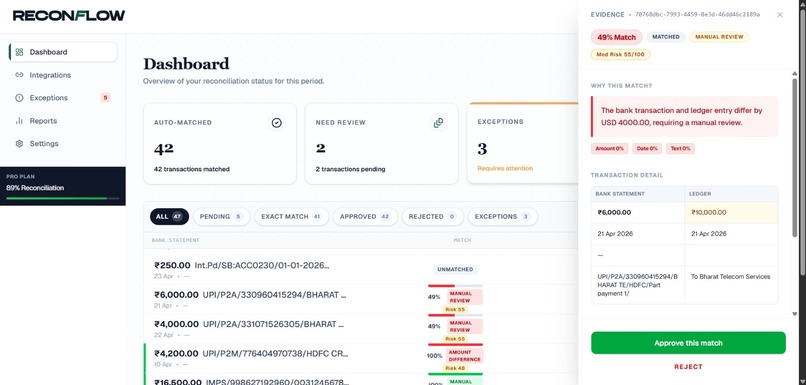Open the Reports section

63,121
